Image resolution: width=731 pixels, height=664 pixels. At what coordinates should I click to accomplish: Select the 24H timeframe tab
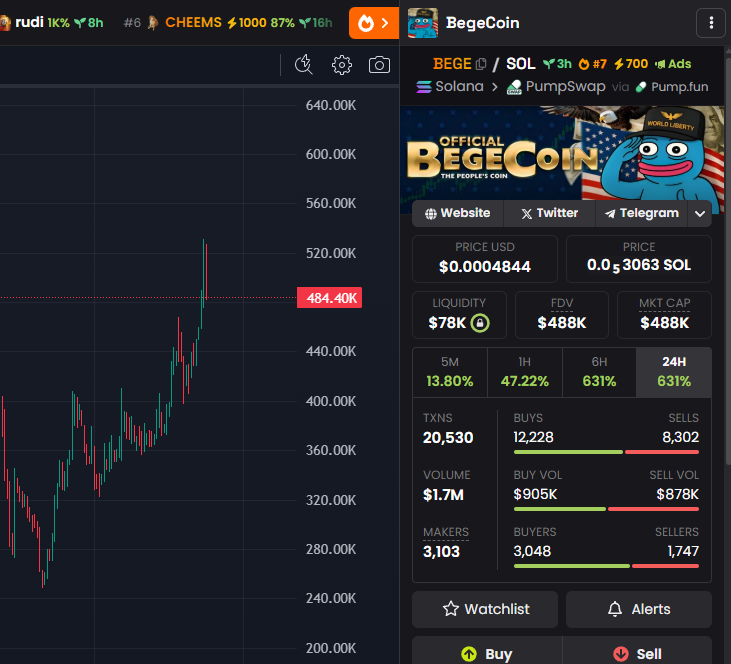(674, 373)
